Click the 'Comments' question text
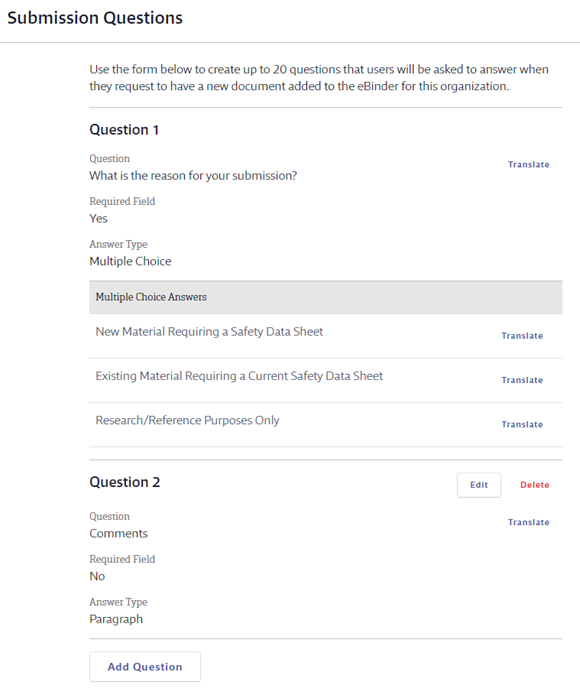 tap(118, 533)
